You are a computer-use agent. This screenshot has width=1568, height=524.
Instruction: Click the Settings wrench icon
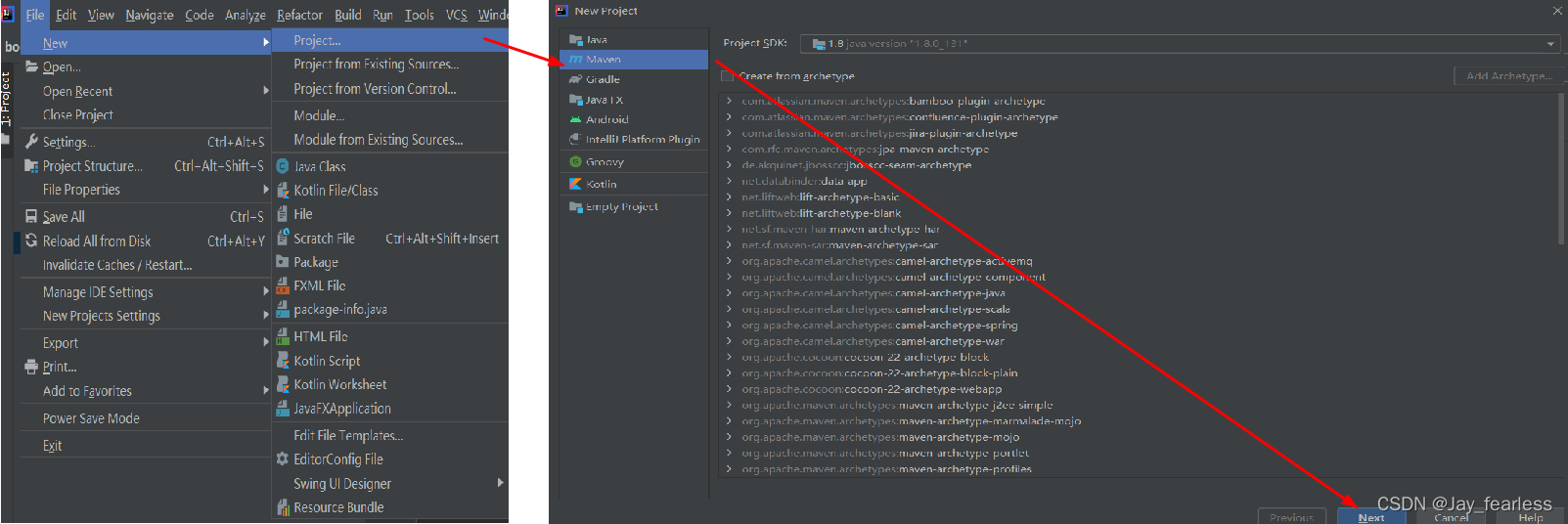coord(31,142)
